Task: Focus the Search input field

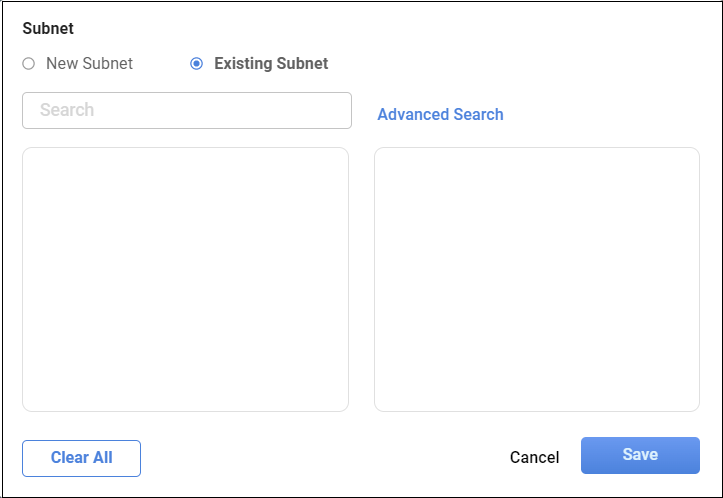Action: pyautogui.click(x=187, y=110)
